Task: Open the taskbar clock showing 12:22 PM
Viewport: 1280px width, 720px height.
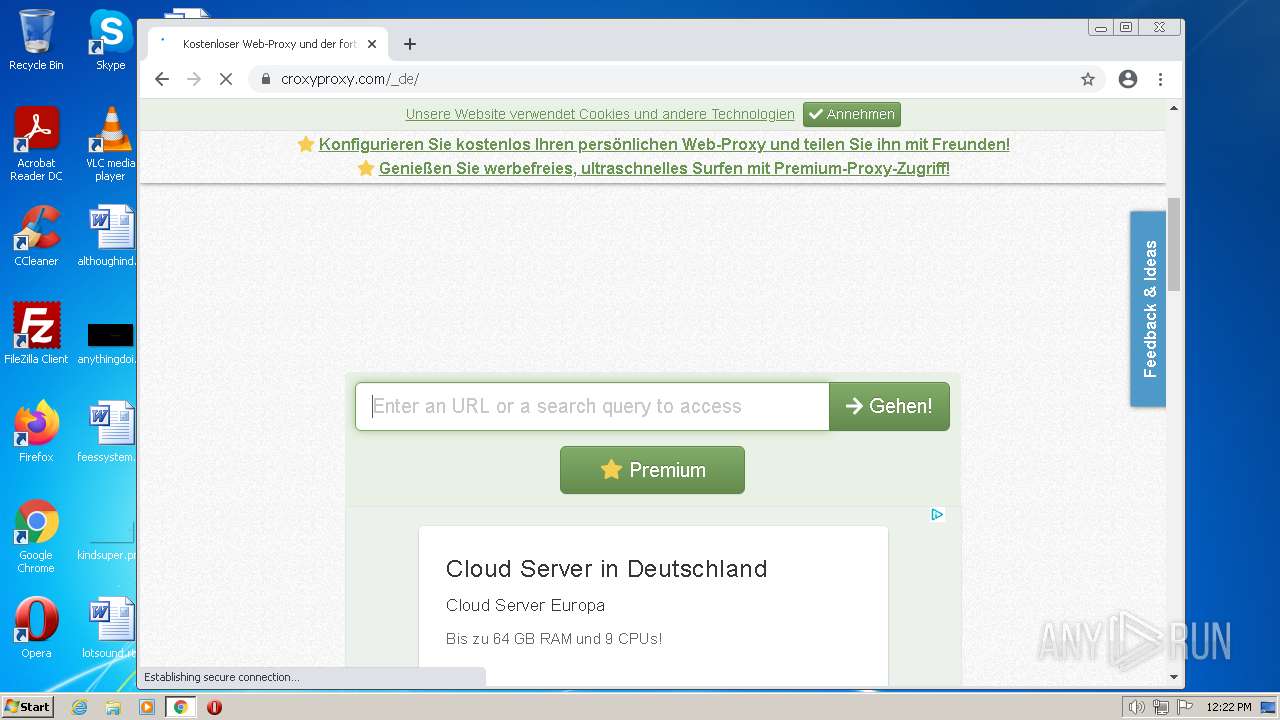Action: [1228, 707]
